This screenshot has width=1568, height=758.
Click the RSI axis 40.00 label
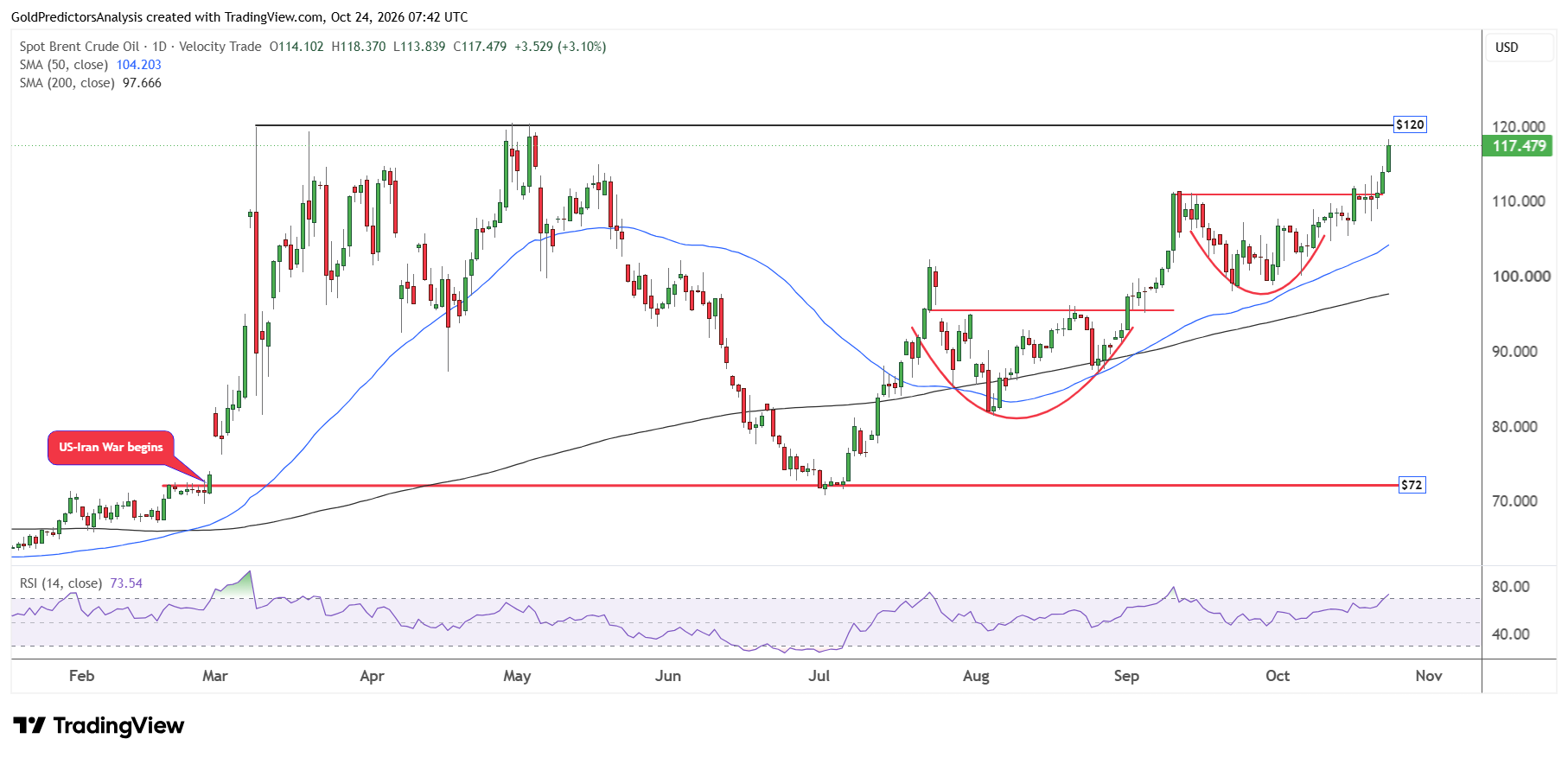[1511, 634]
